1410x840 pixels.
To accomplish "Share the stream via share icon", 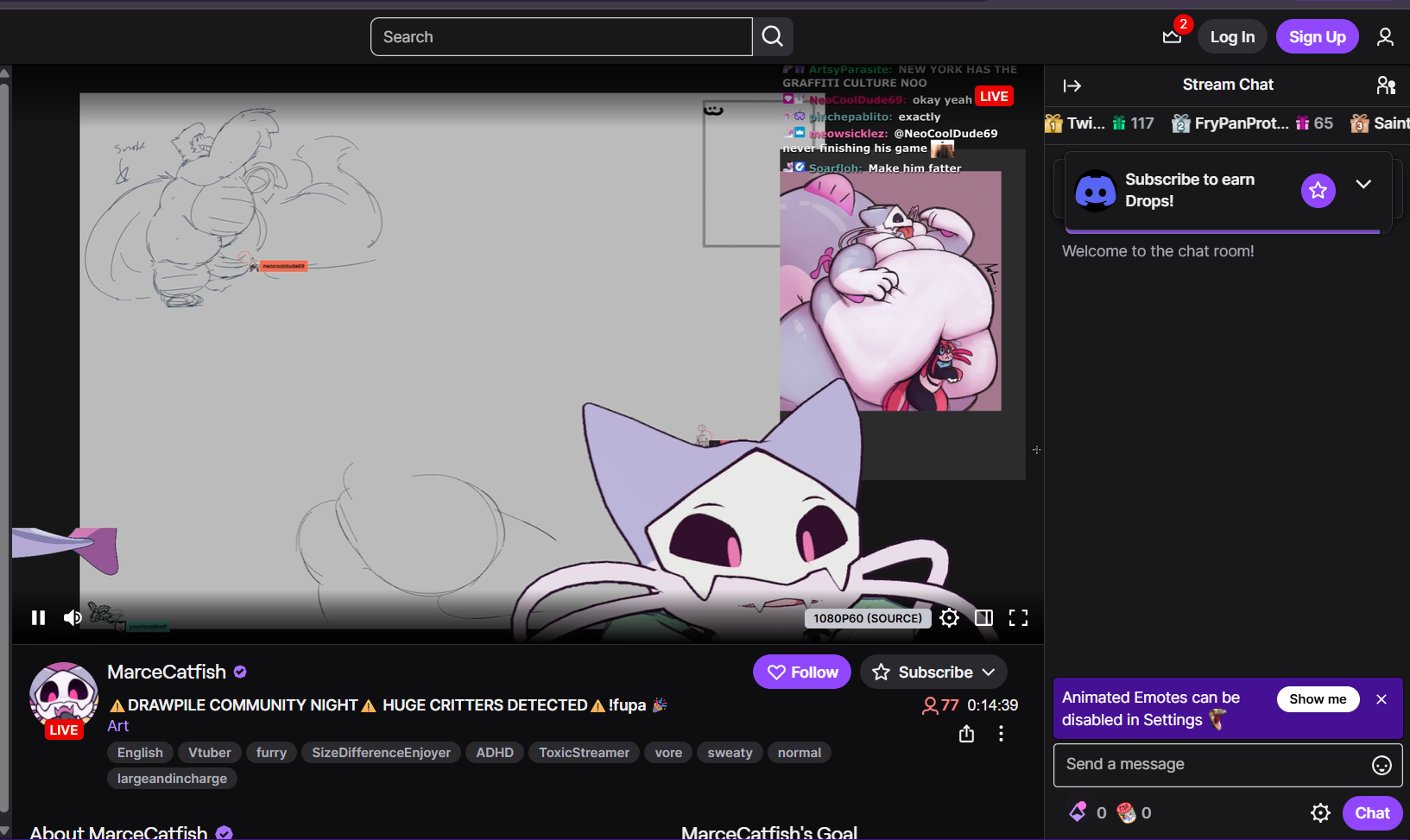I will [x=966, y=734].
